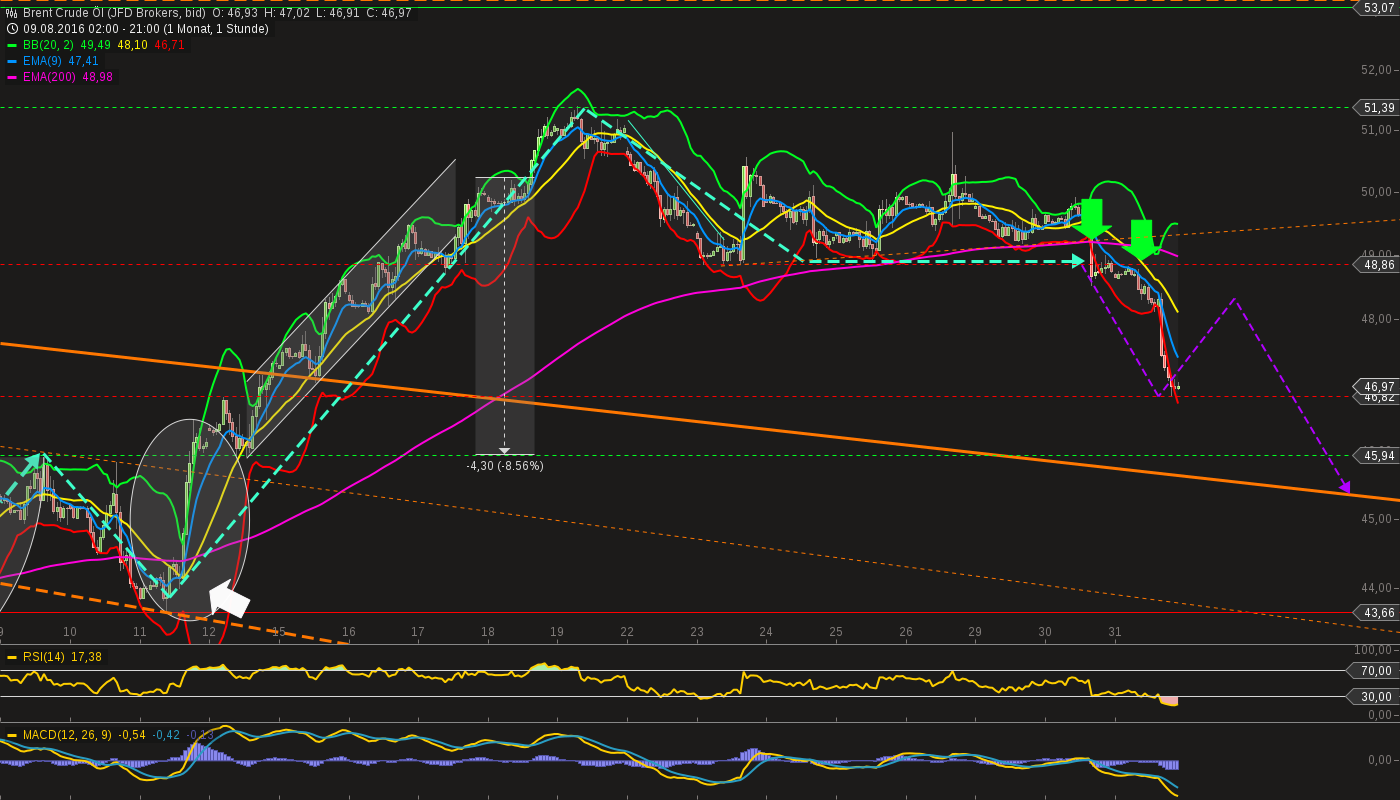Click the measurement label '-4,30 (-8.56%)'
The height and width of the screenshot is (800, 1400).
(505, 466)
